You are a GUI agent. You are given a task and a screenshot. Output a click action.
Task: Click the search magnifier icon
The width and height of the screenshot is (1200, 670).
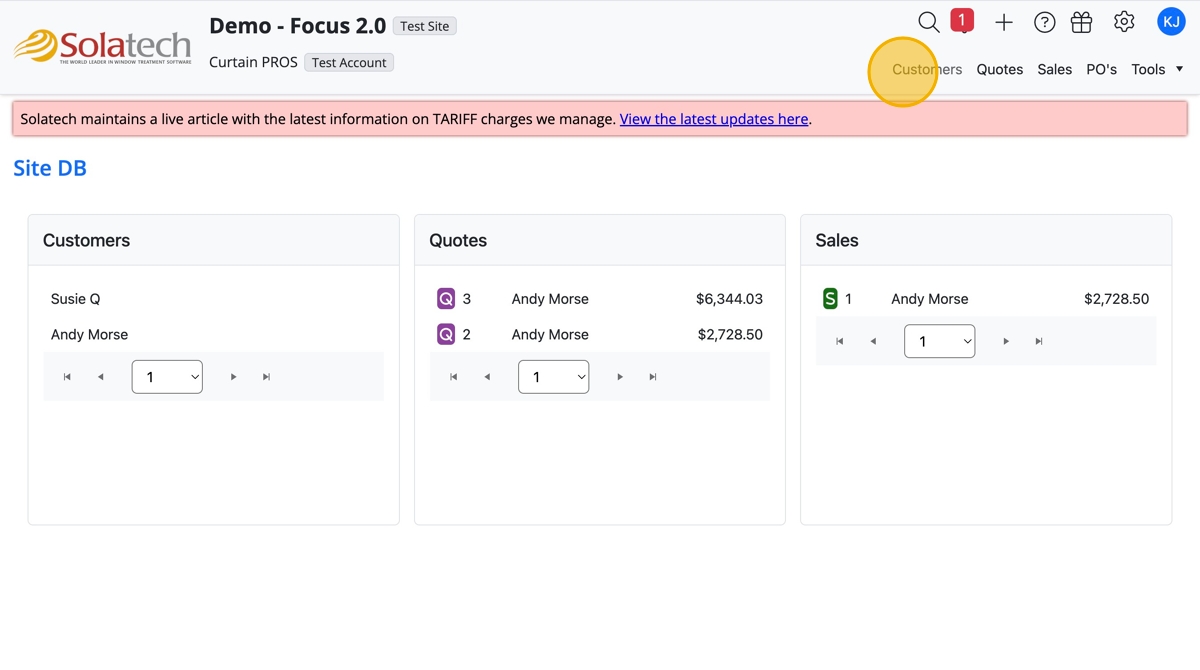tap(928, 22)
